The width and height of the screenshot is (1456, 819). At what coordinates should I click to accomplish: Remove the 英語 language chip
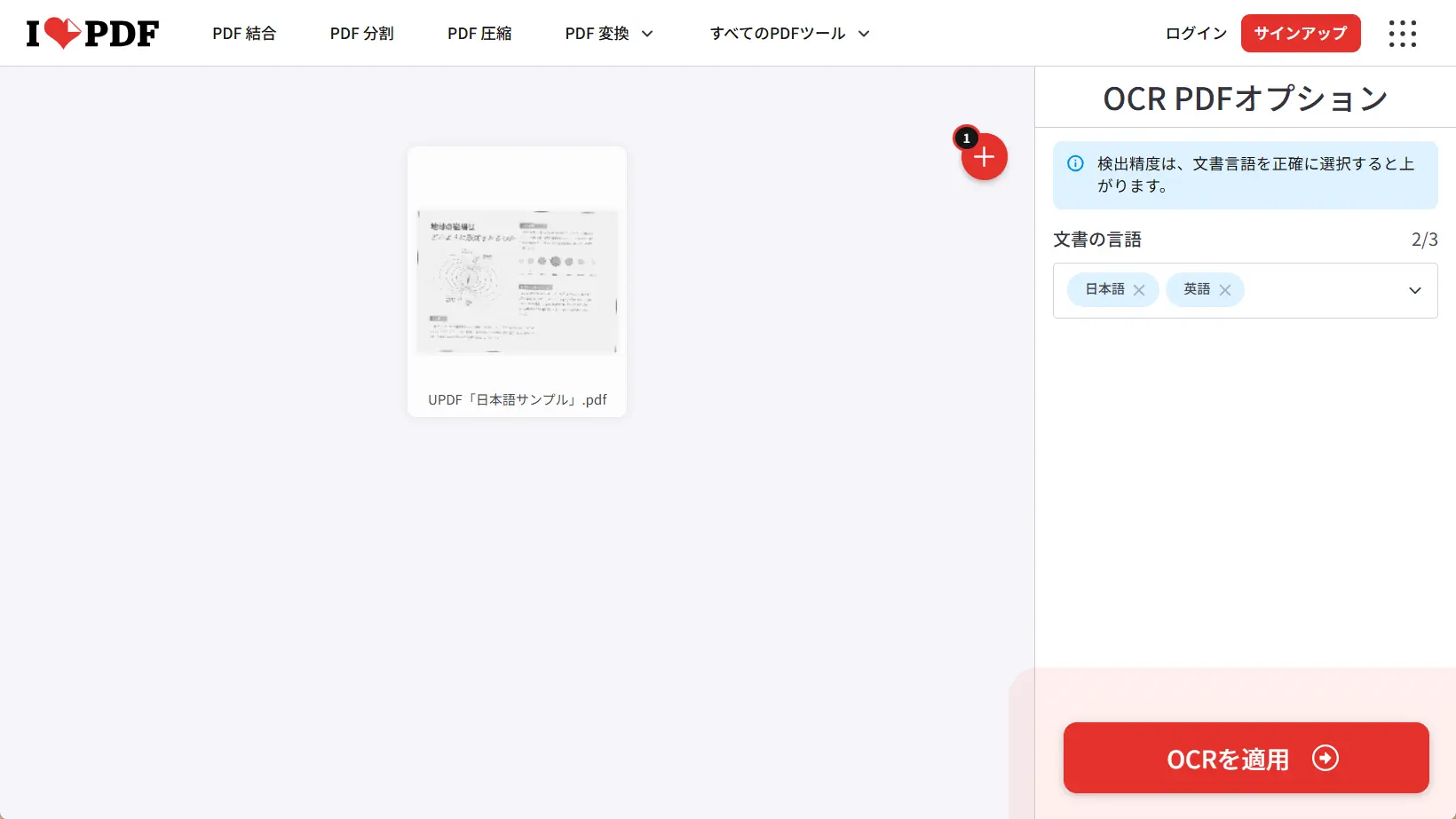(x=1225, y=289)
